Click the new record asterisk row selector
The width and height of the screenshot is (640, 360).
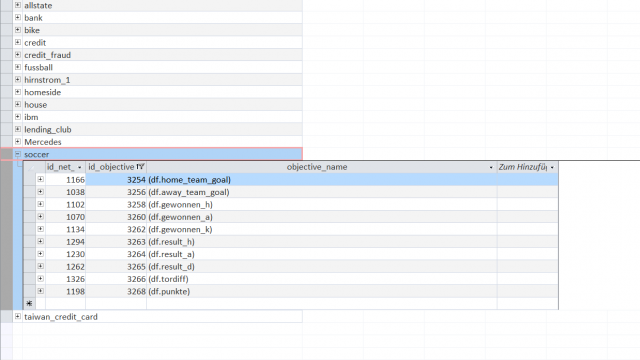tap(29, 303)
